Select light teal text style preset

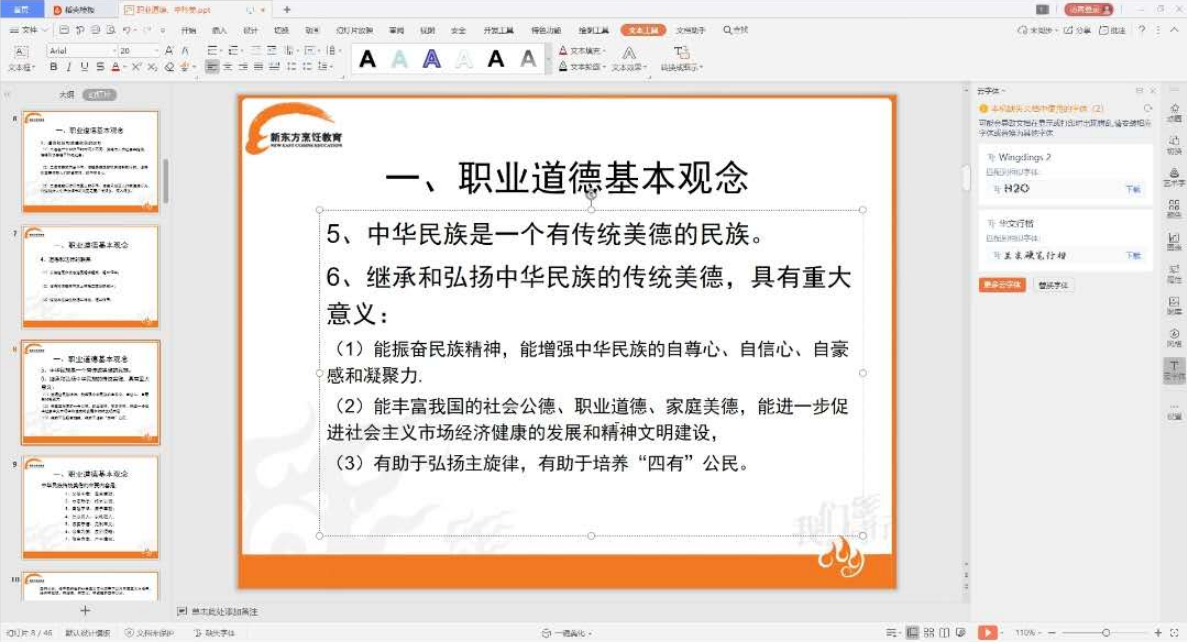(400, 58)
